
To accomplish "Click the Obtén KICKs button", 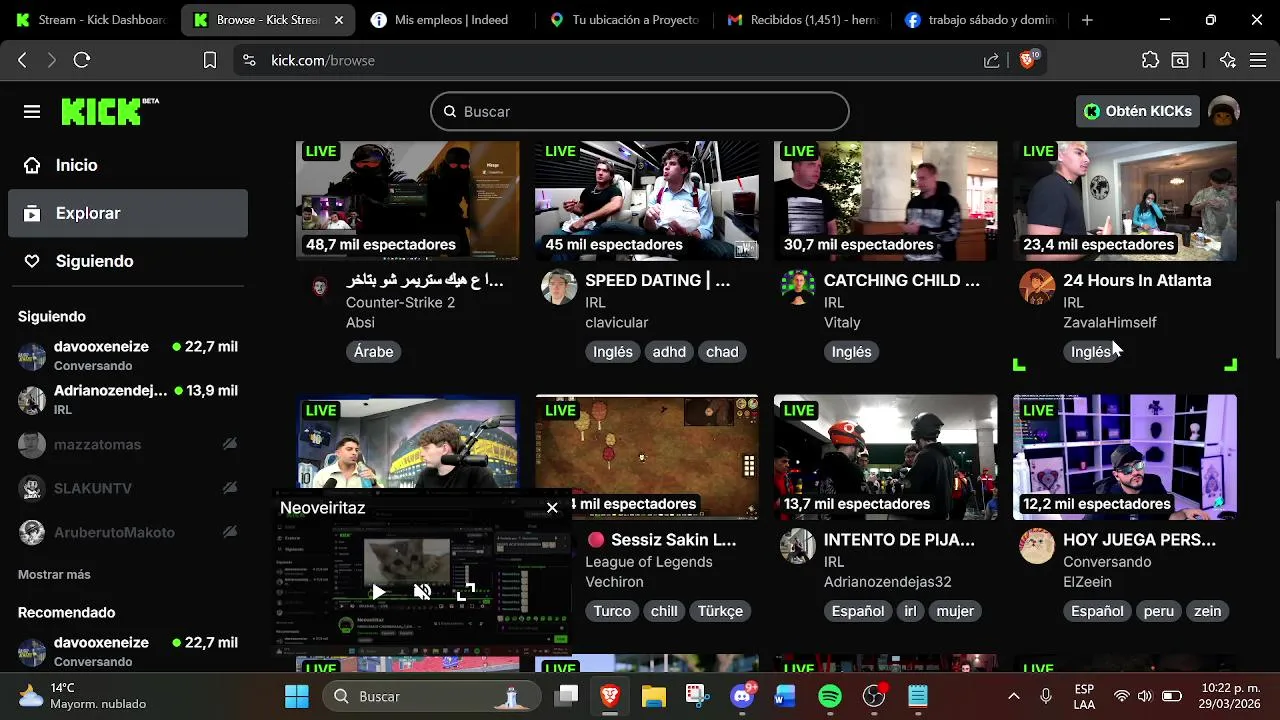I will 1138,111.
